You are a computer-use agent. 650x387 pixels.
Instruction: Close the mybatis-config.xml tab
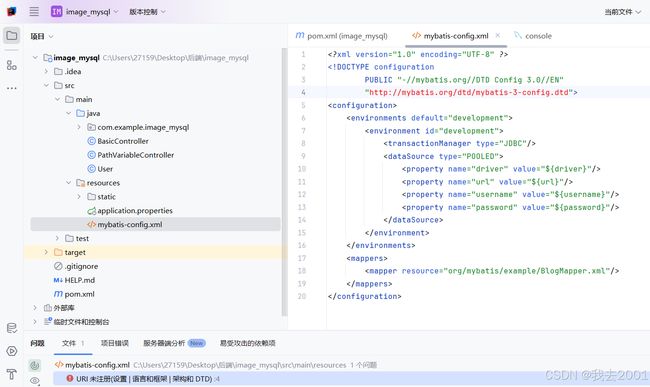(x=497, y=35)
